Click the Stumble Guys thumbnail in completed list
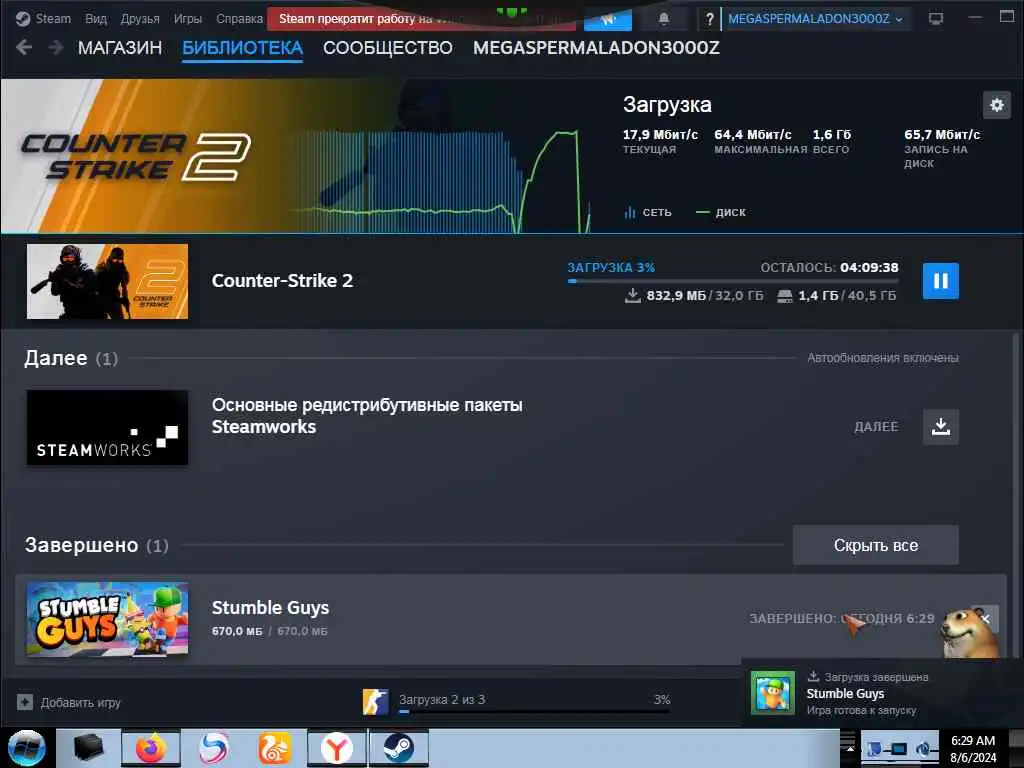Screen dimensions: 1024x768 [107, 620]
